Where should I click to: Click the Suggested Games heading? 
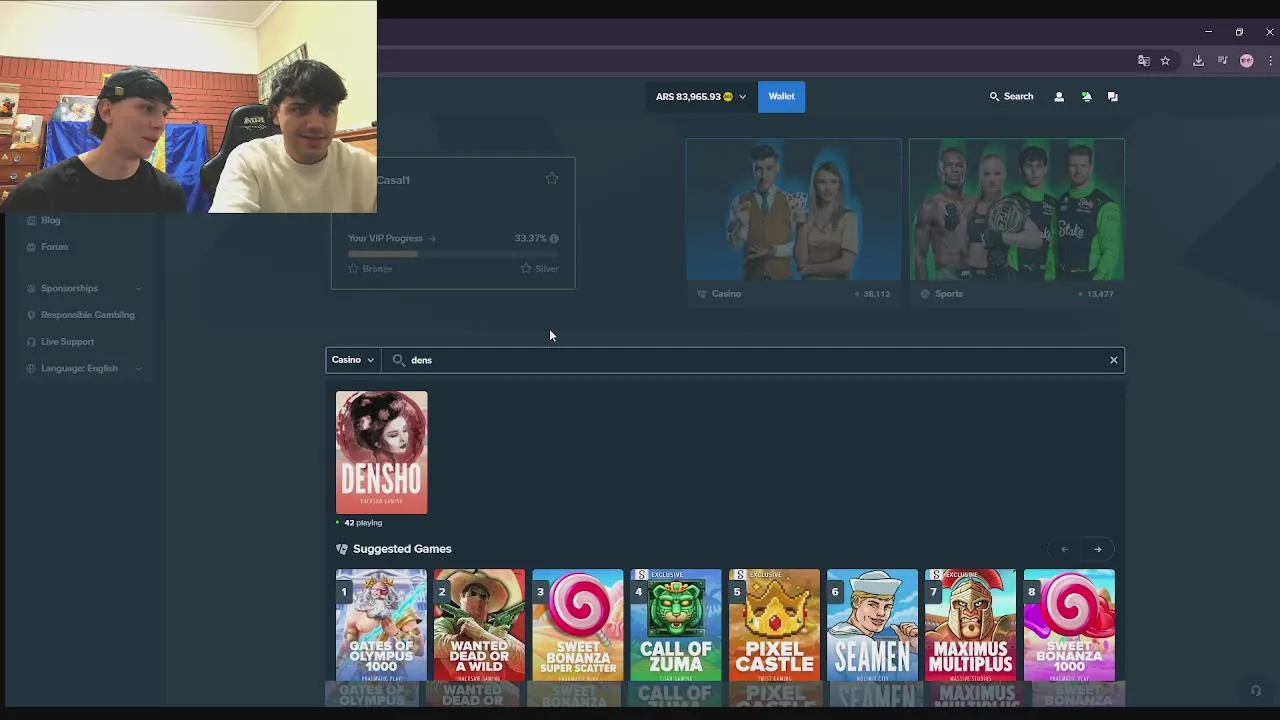pyautogui.click(x=402, y=549)
